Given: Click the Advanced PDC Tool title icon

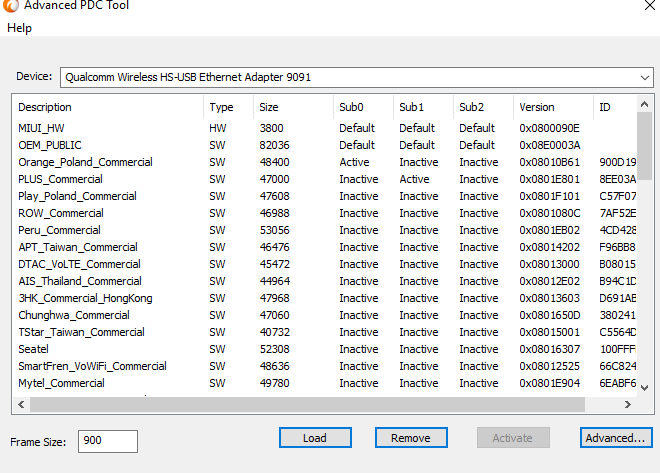Looking at the screenshot, I should [11, 6].
